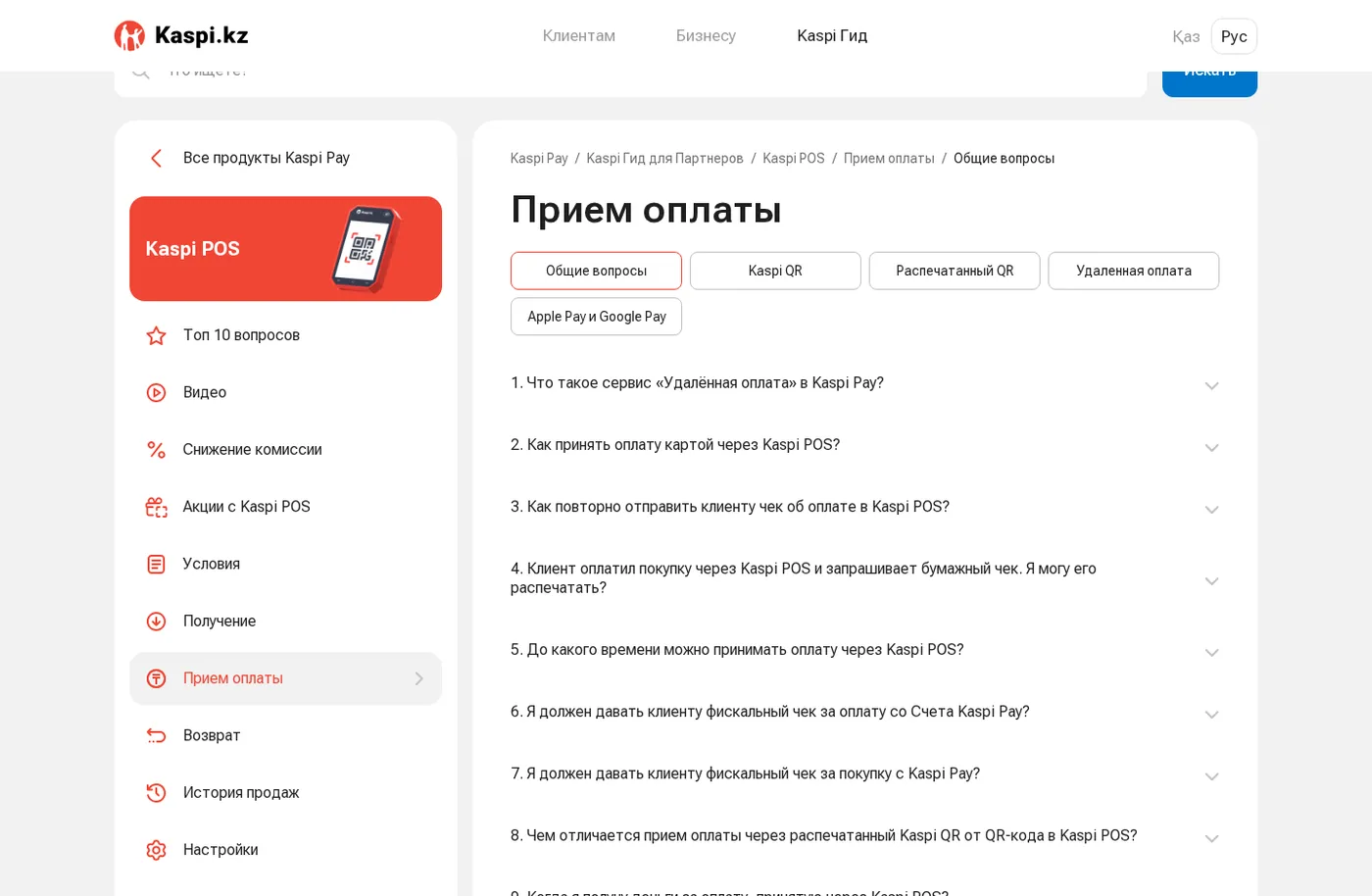
Task: Click the star icon next to Топ 10 вопросов
Action: pyautogui.click(x=156, y=335)
